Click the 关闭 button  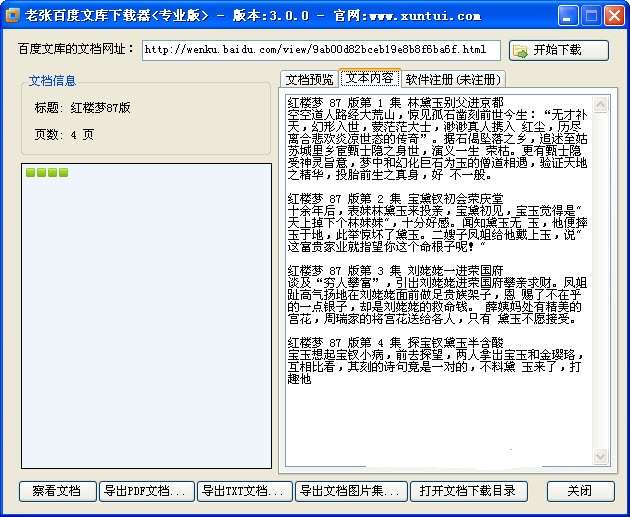[581, 491]
